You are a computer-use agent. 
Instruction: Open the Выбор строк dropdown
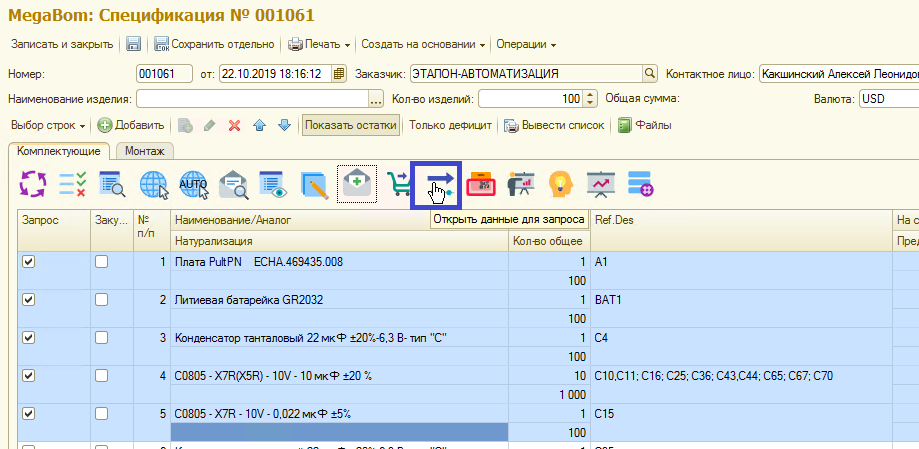pos(50,125)
